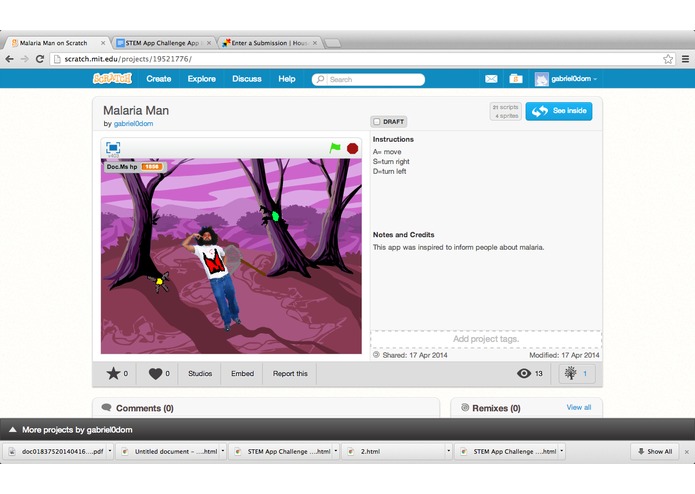
Task: Switch the player to full screen mode
Action: 113,148
